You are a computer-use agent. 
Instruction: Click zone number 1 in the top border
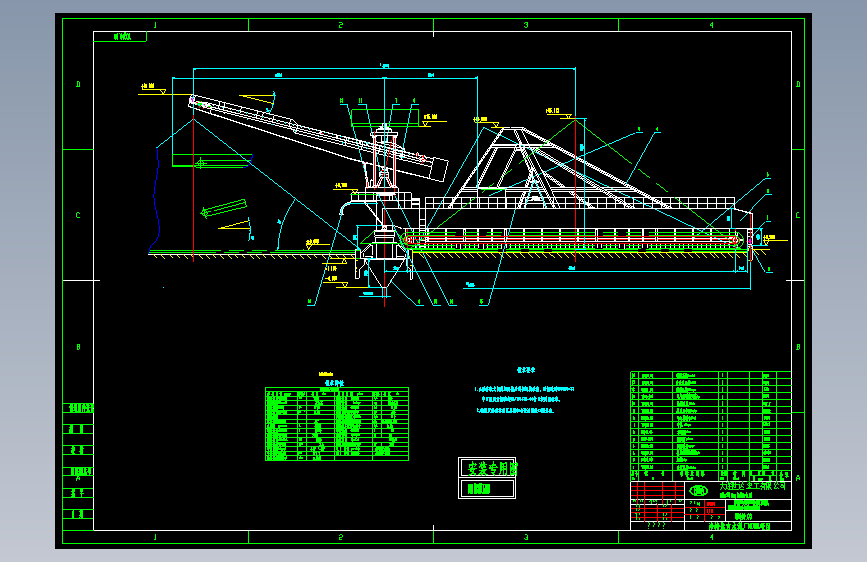155,25
